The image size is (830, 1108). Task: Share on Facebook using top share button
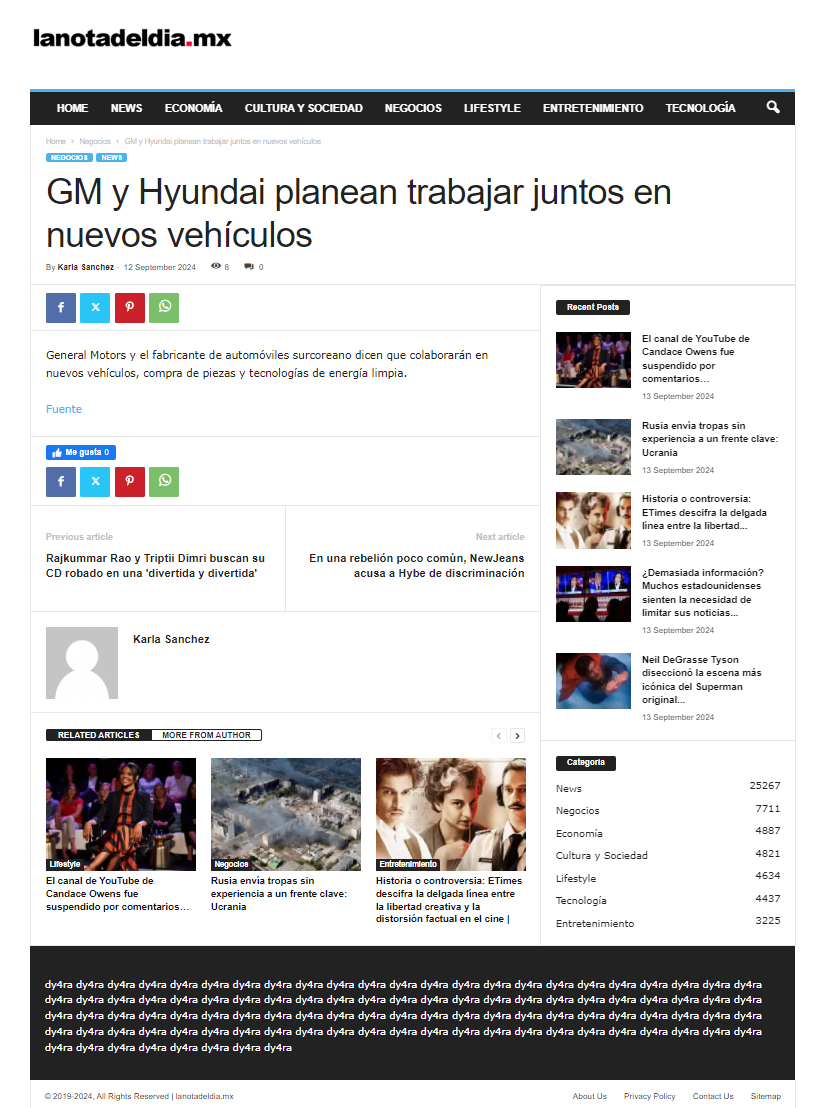(61, 307)
